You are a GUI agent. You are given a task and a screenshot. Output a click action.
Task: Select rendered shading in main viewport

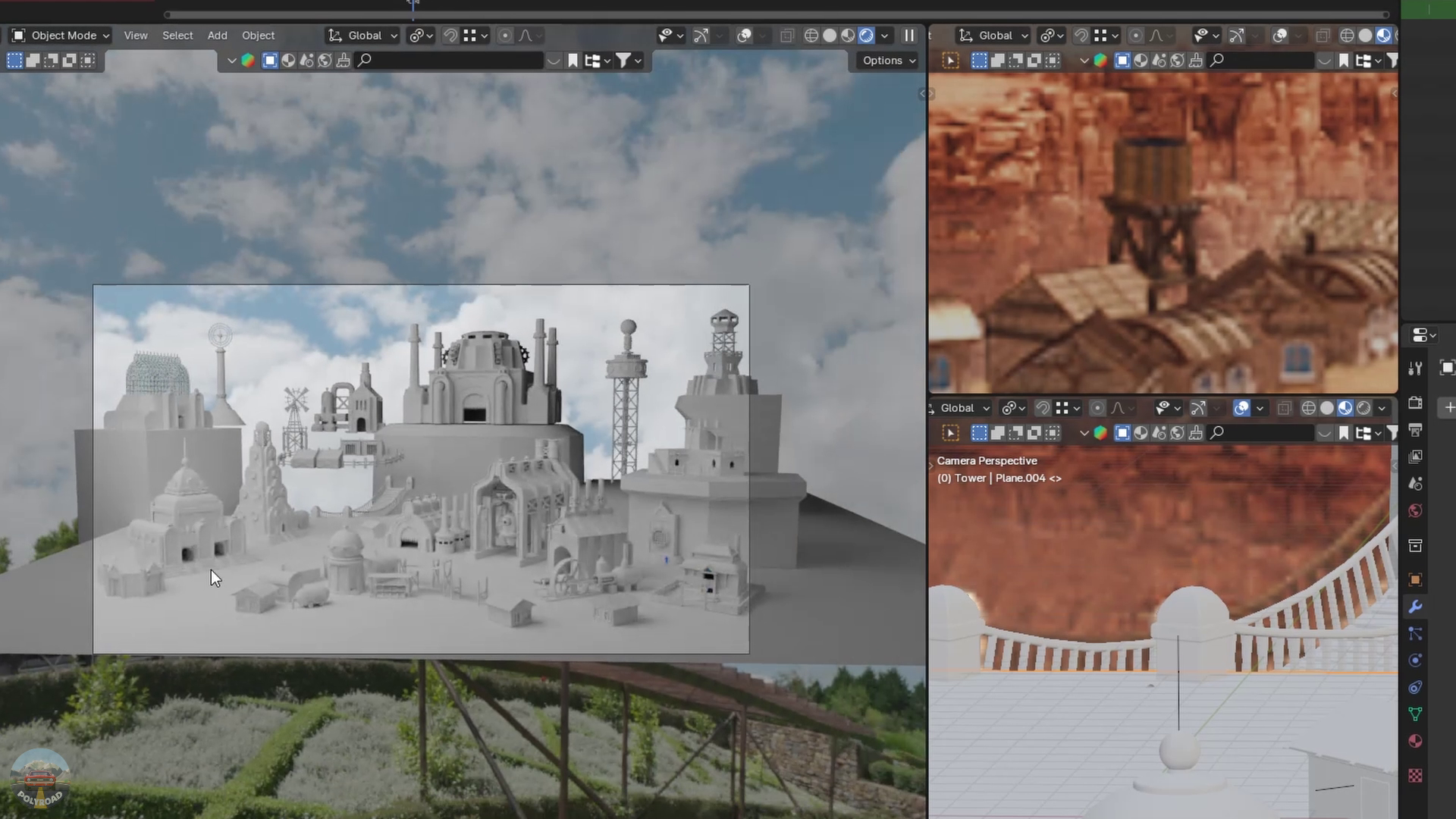coord(866,36)
